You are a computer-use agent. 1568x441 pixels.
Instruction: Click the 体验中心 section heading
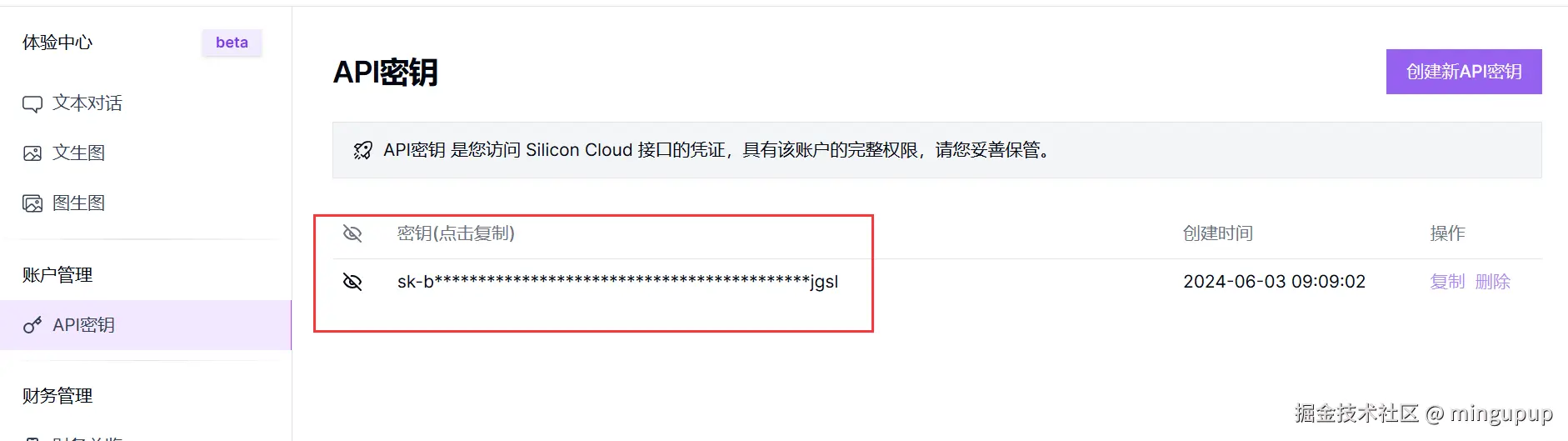pos(57,43)
